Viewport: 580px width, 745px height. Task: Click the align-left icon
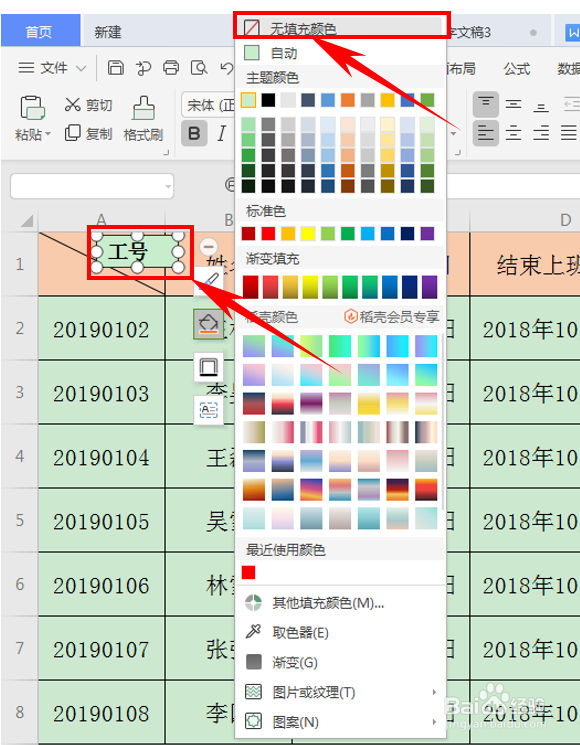(x=485, y=133)
